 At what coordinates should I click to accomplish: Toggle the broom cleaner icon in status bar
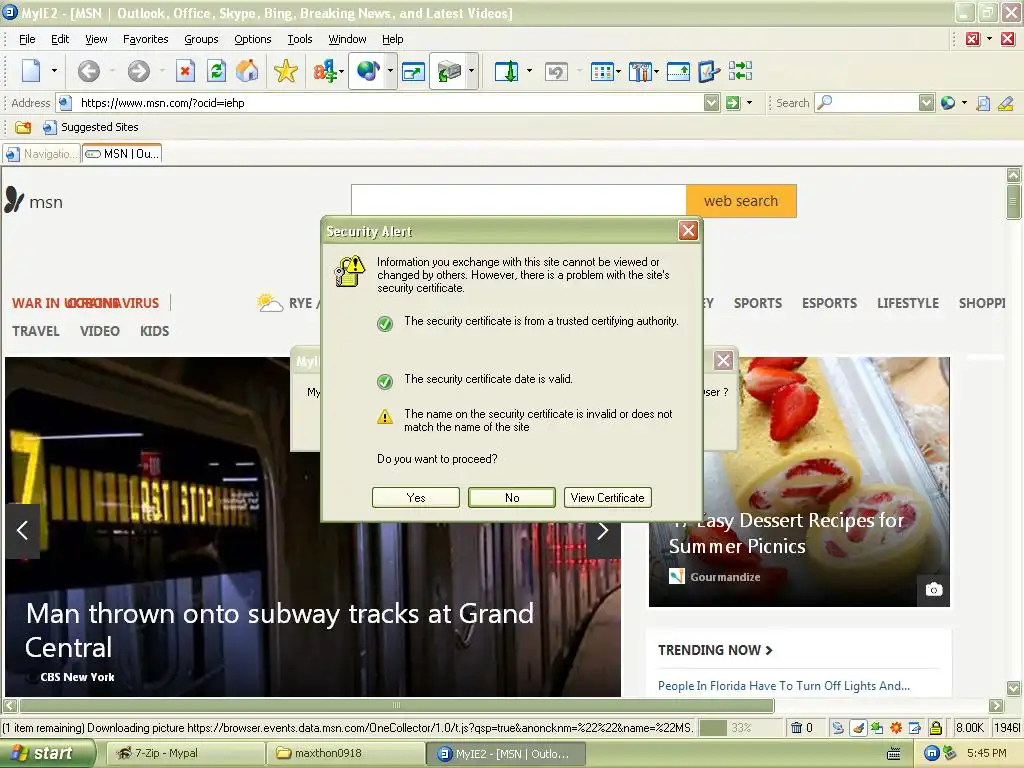tap(857, 728)
